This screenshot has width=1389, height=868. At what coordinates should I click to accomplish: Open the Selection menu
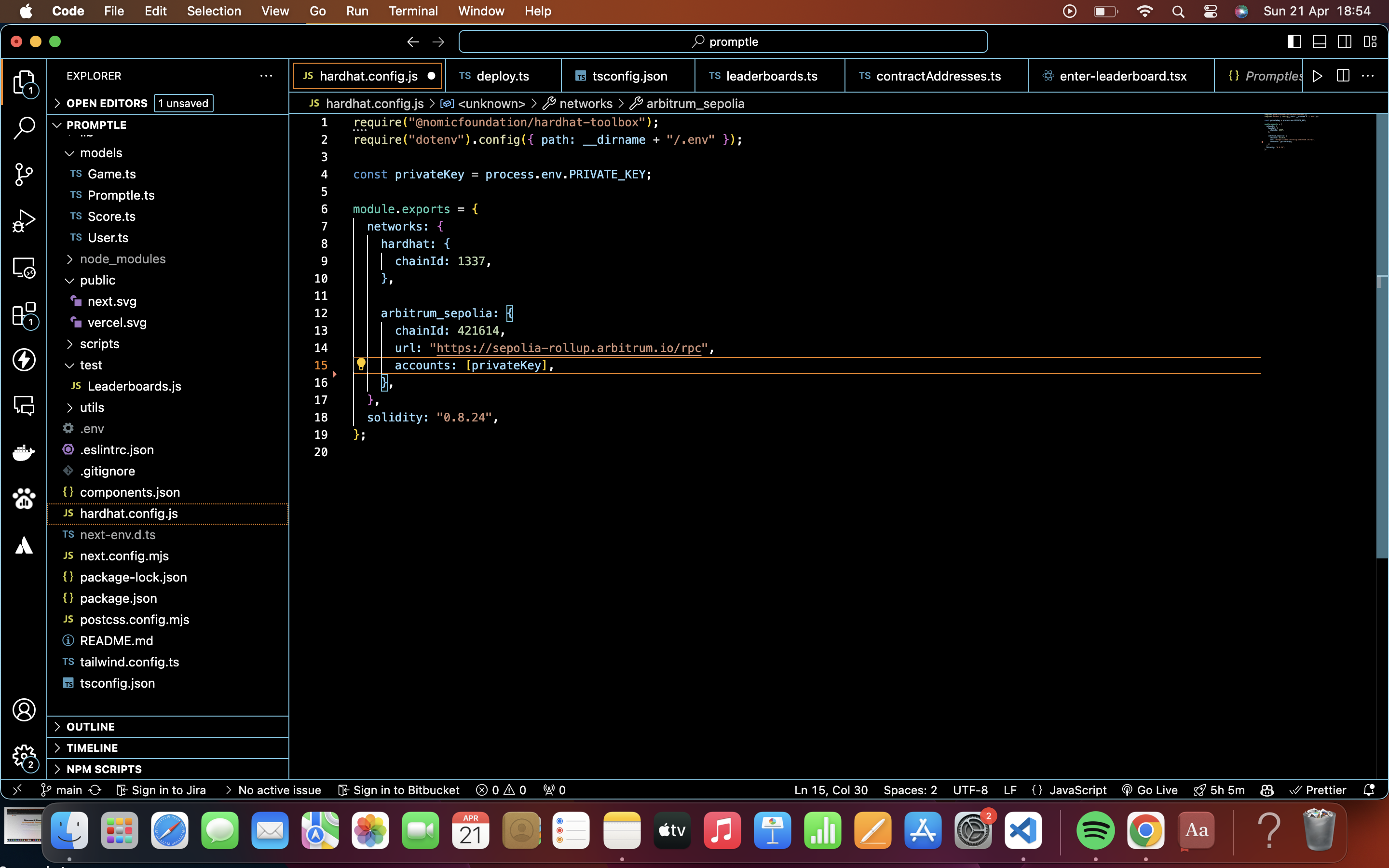tap(214, 11)
